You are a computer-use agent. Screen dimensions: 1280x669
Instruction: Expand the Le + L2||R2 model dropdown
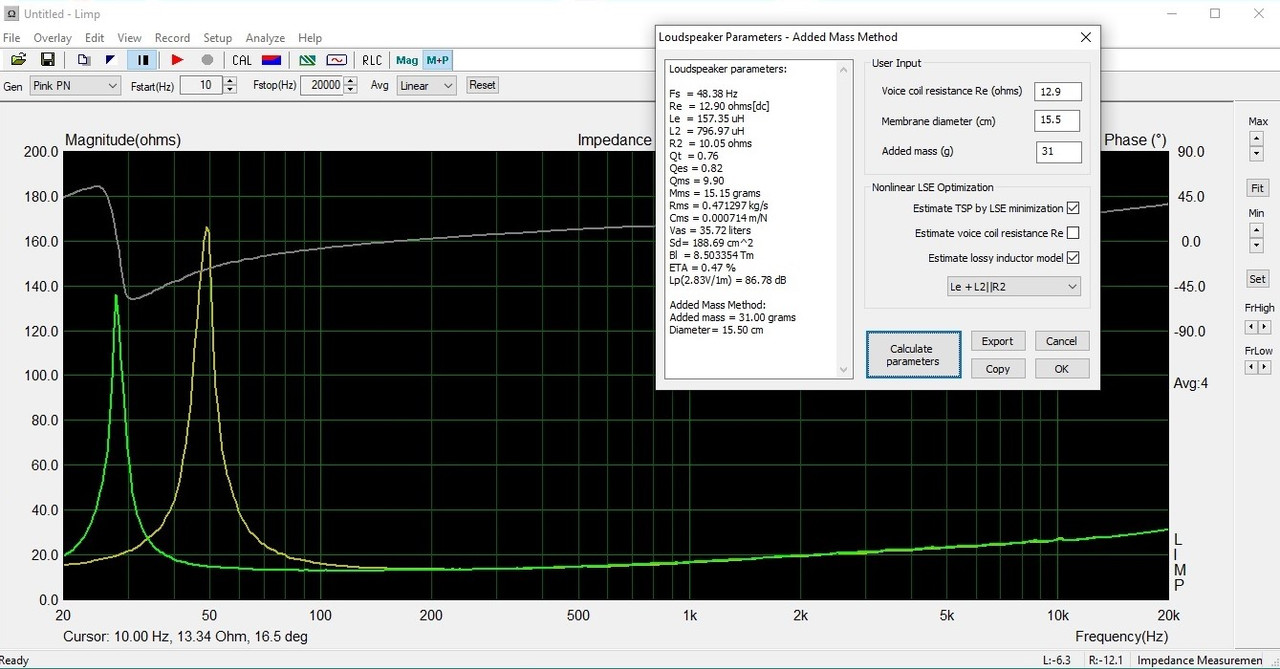[x=1014, y=287]
